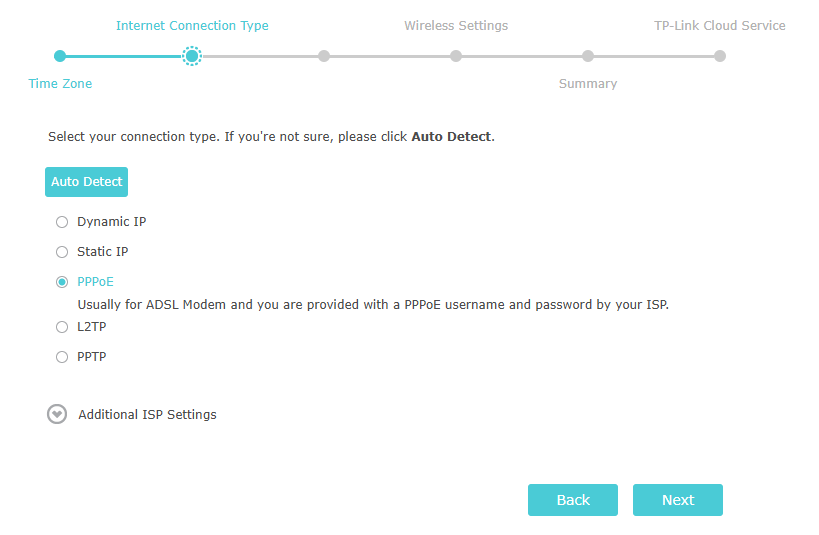
Task: Click the Time Zone step label
Action: tap(60, 84)
